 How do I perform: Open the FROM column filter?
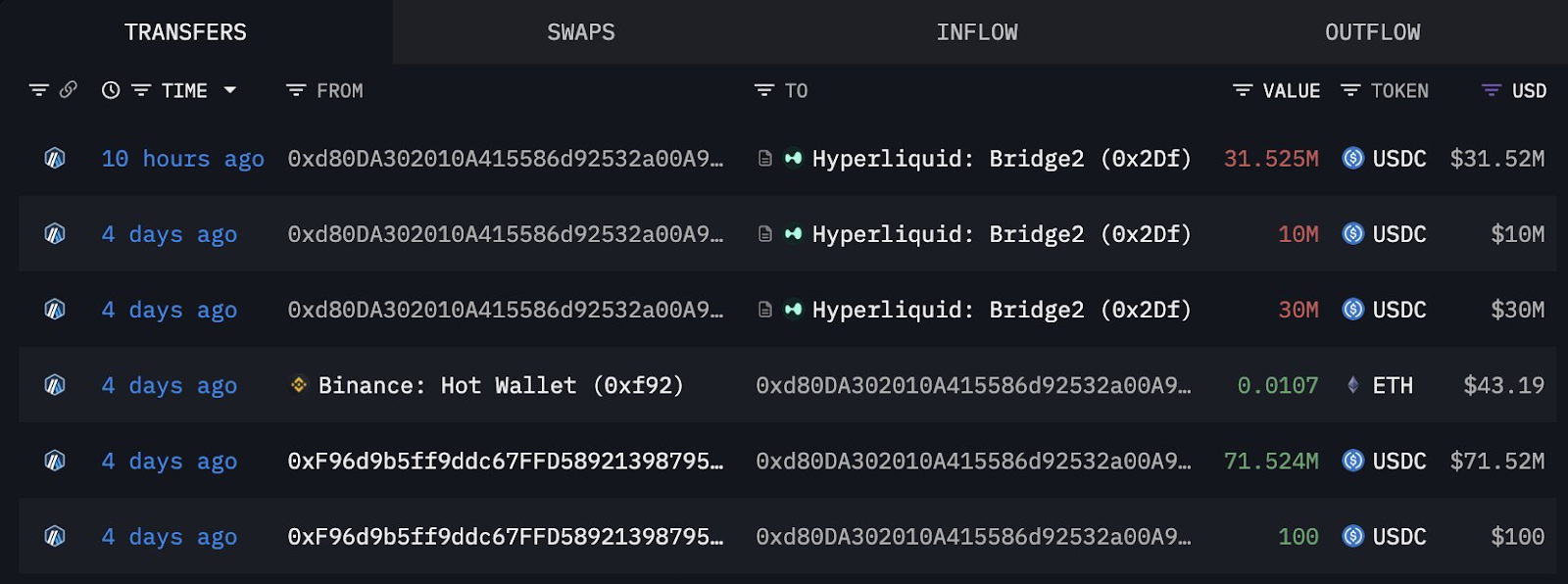click(296, 90)
